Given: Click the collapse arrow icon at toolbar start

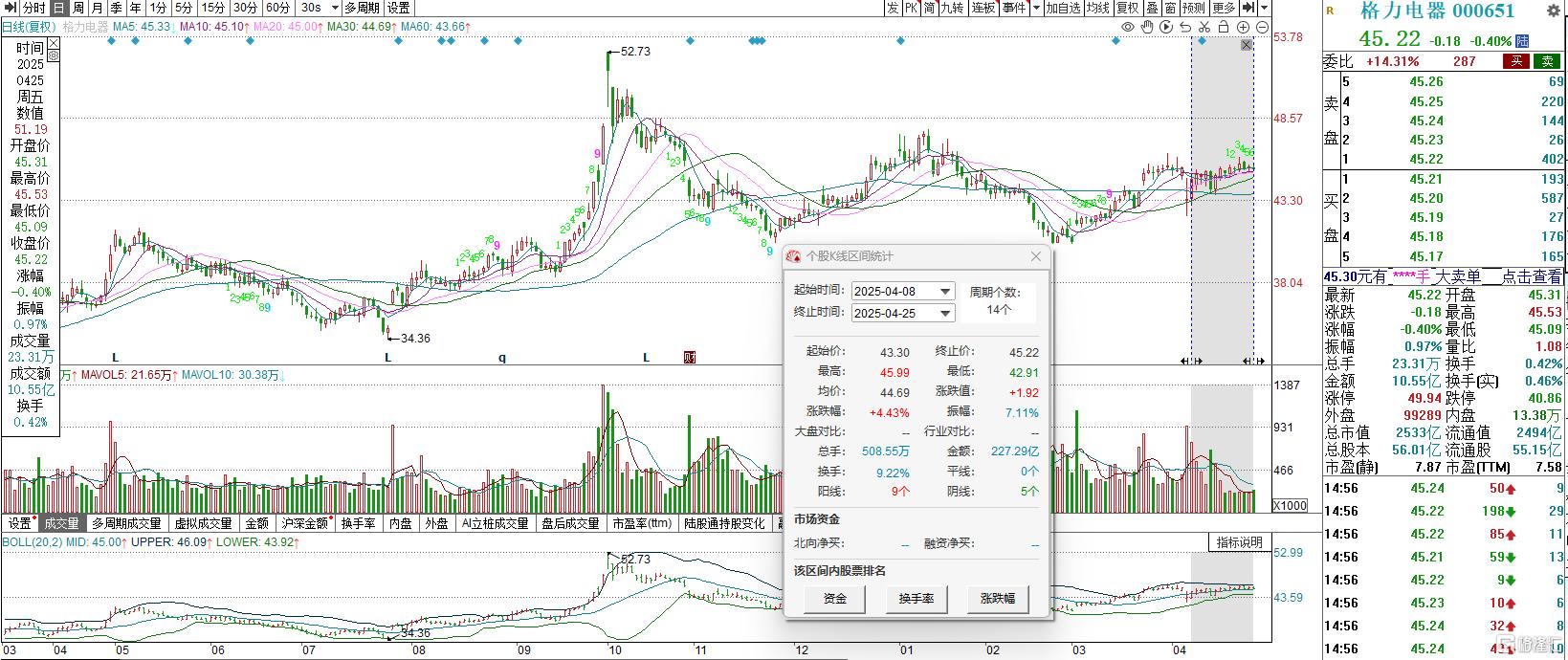Looking at the screenshot, I should [10, 8].
